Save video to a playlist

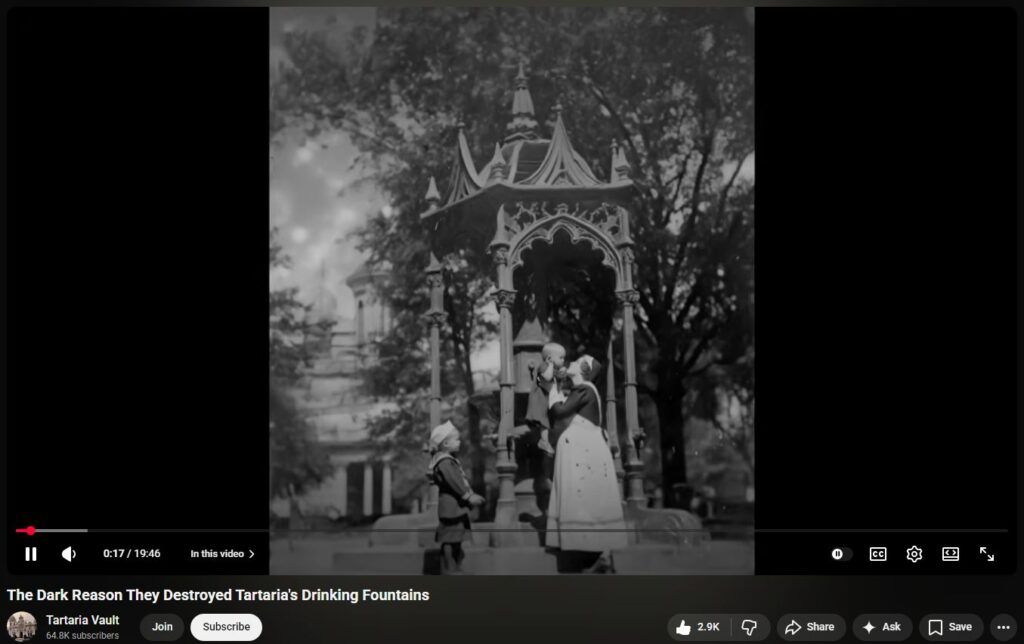tap(950, 627)
